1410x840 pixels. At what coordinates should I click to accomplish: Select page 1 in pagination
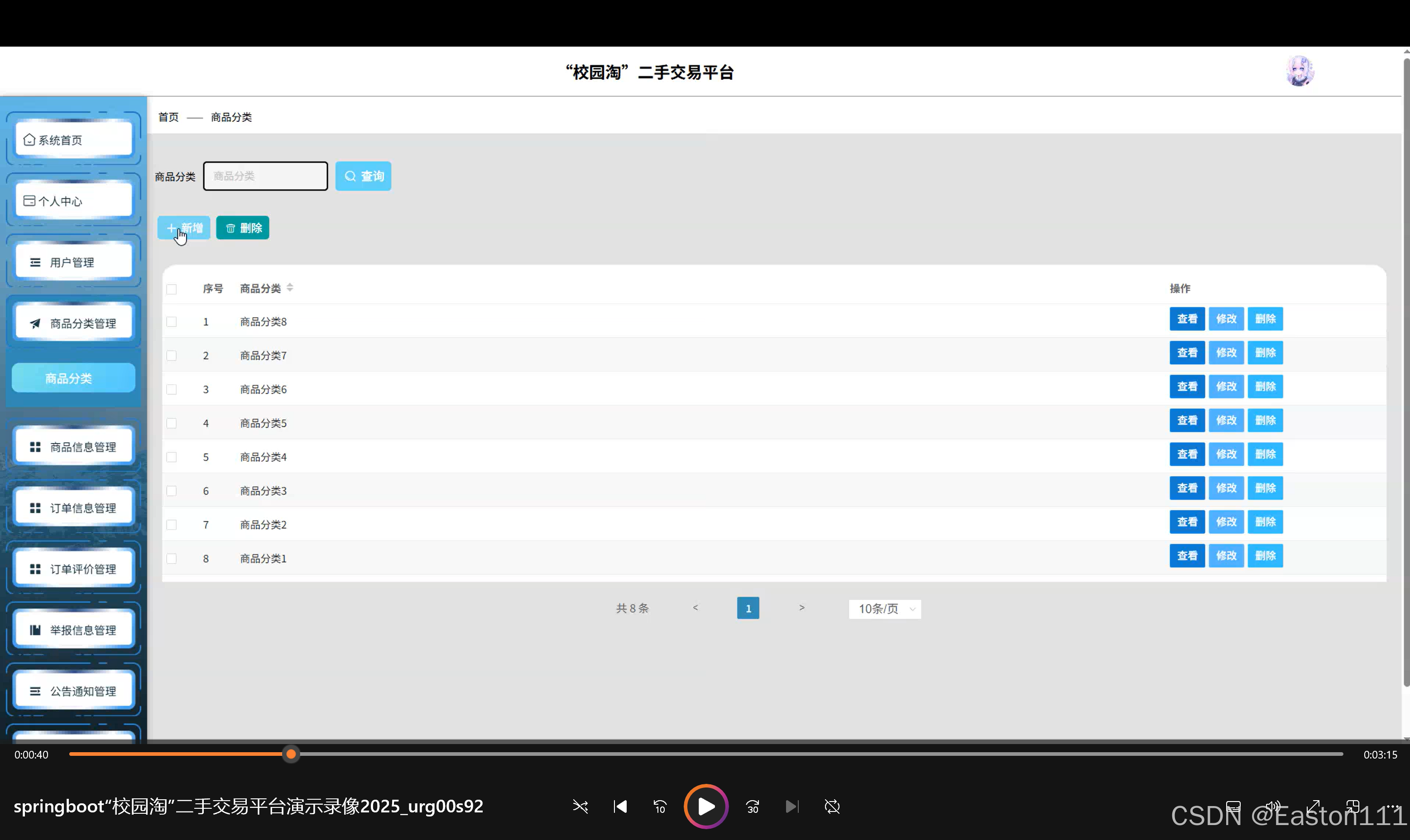(x=748, y=608)
